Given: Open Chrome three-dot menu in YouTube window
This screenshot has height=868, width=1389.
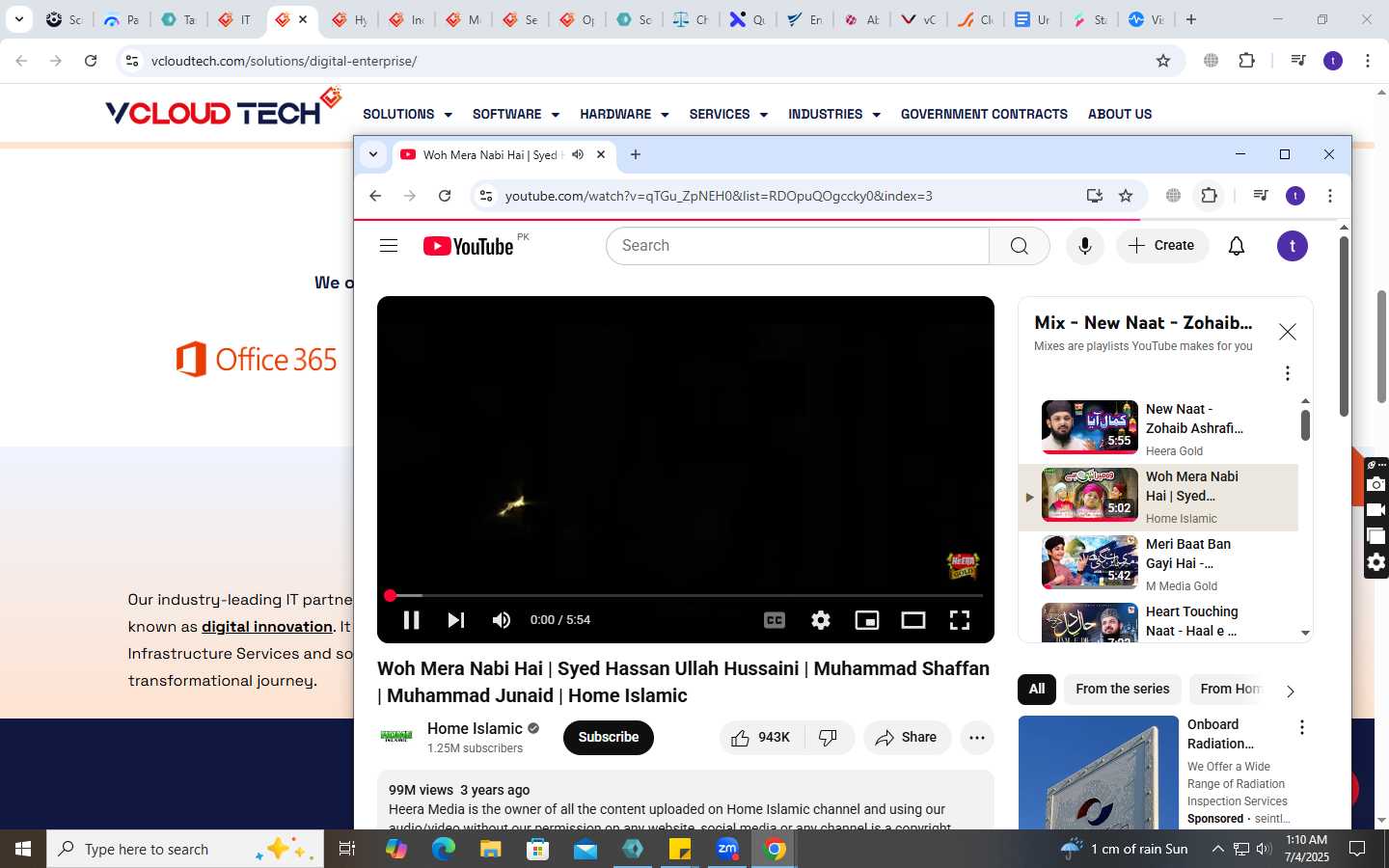Looking at the screenshot, I should tap(1330, 196).
